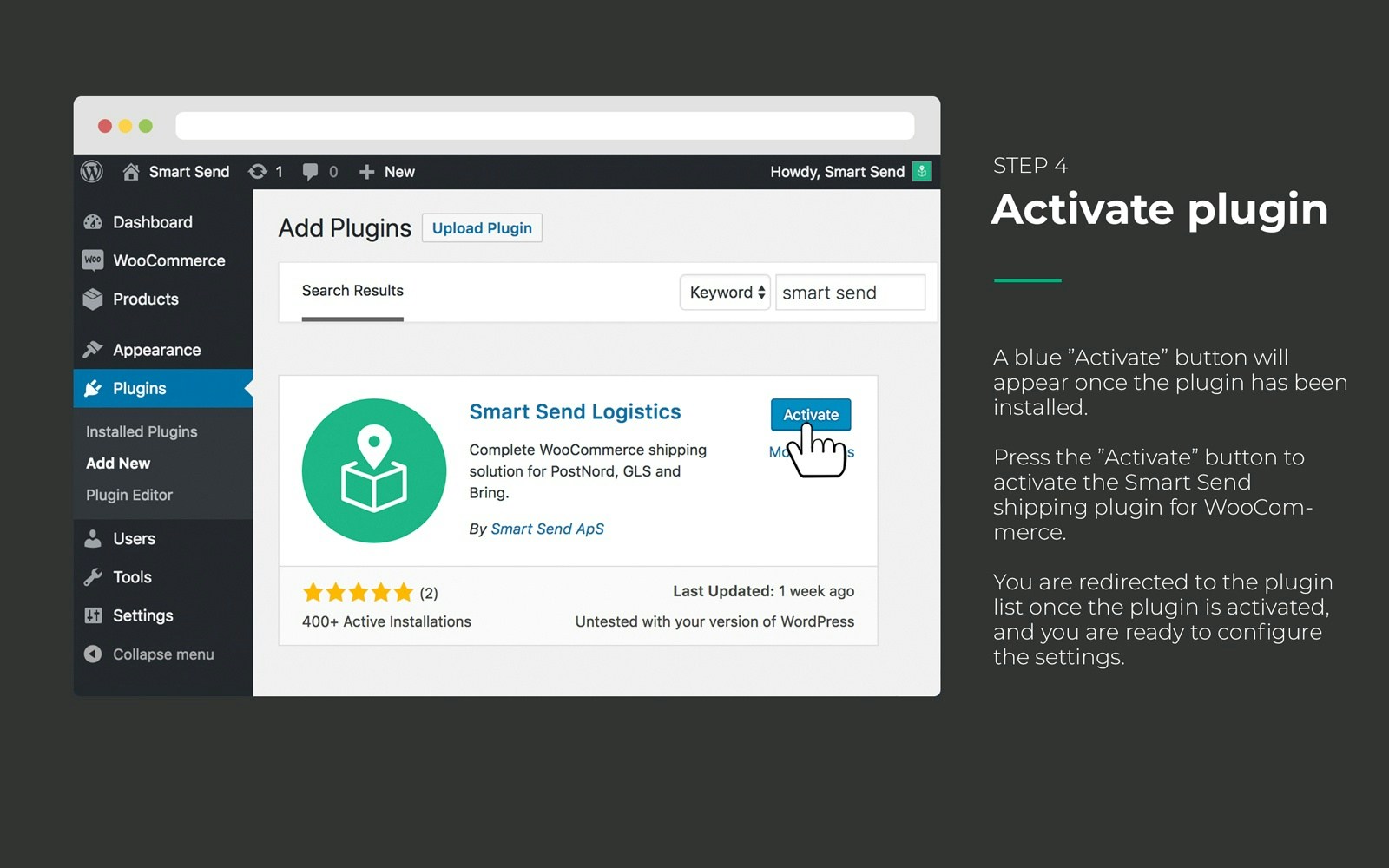The width and height of the screenshot is (1389, 868).
Task: Select the Products box icon
Action: tap(93, 299)
